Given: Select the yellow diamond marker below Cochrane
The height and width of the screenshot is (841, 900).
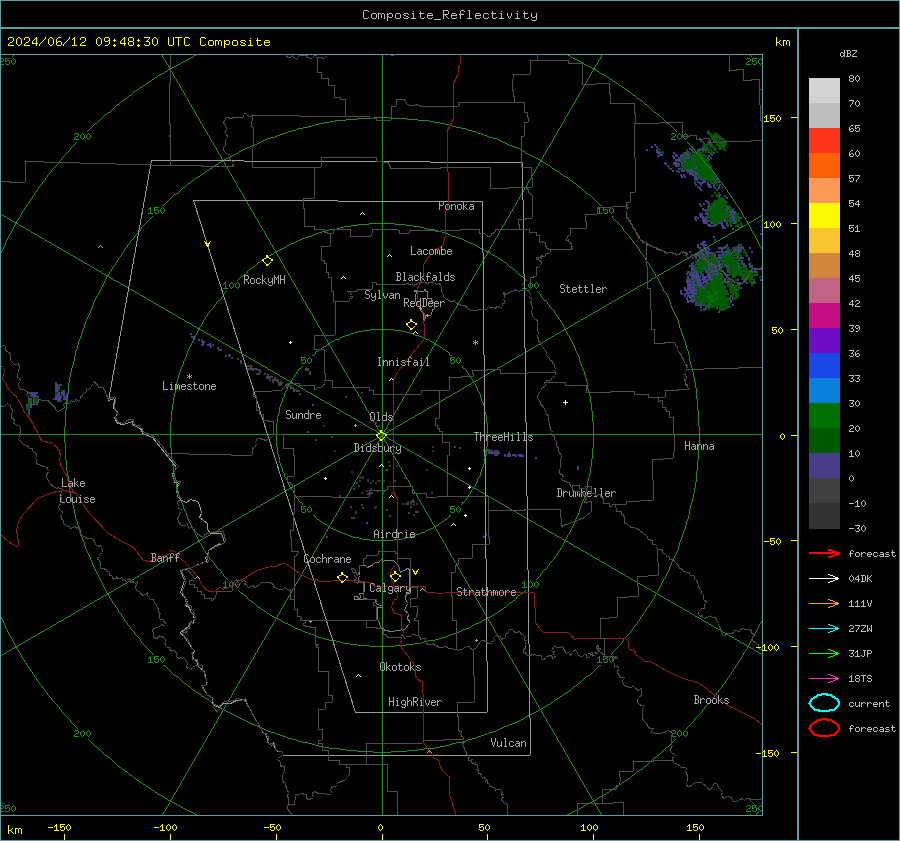Looking at the screenshot, I should (x=342, y=577).
